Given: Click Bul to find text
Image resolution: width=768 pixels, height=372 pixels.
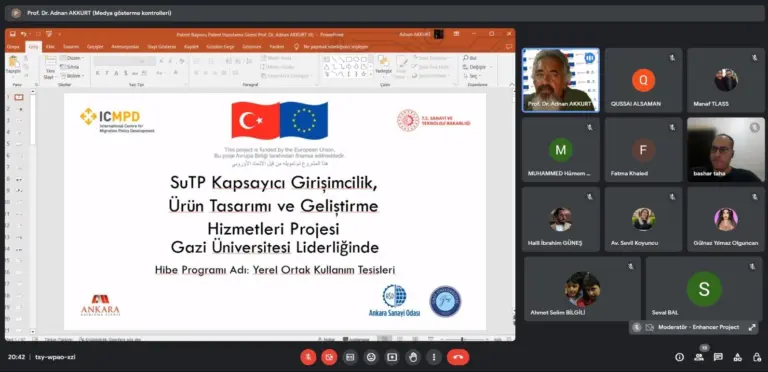Looking at the screenshot, I should pos(470,58).
